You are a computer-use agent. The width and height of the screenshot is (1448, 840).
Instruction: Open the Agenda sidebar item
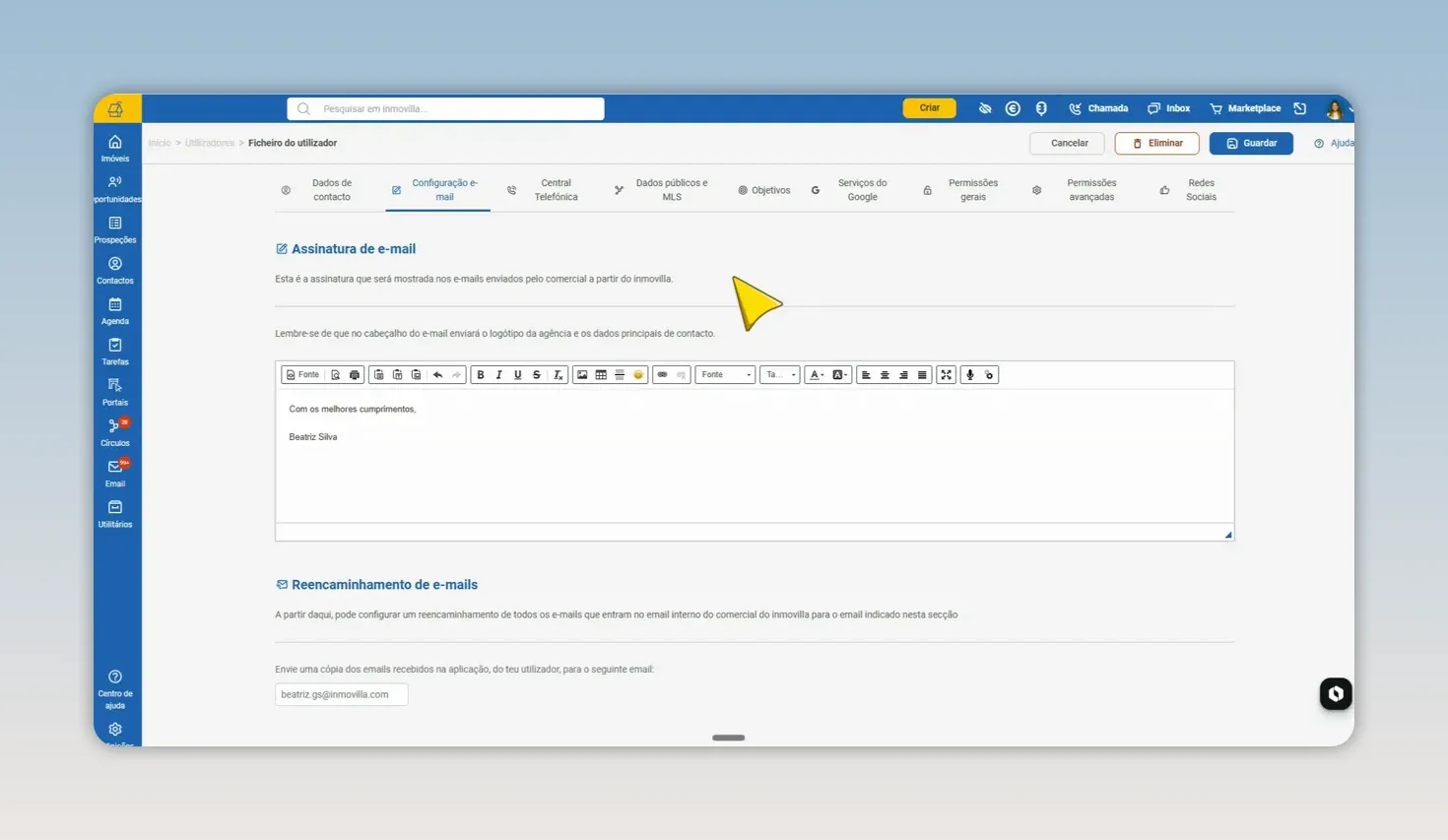click(x=115, y=311)
